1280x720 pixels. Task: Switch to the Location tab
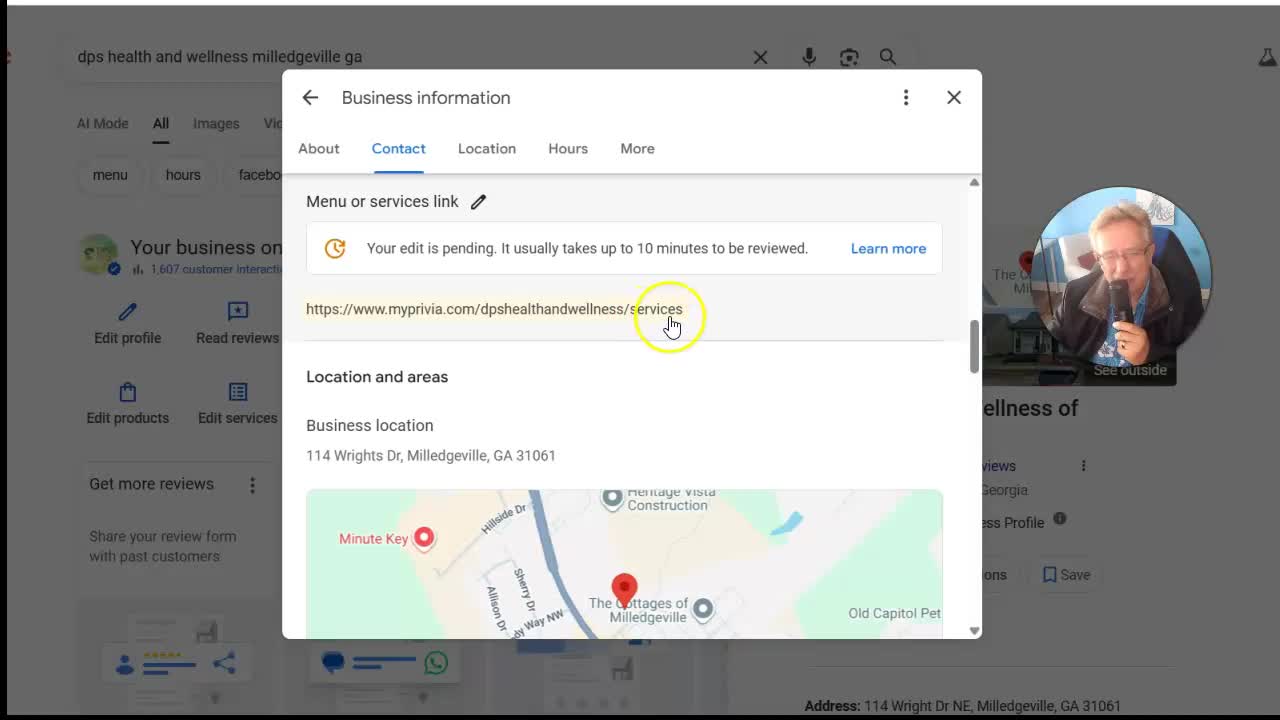pos(487,149)
